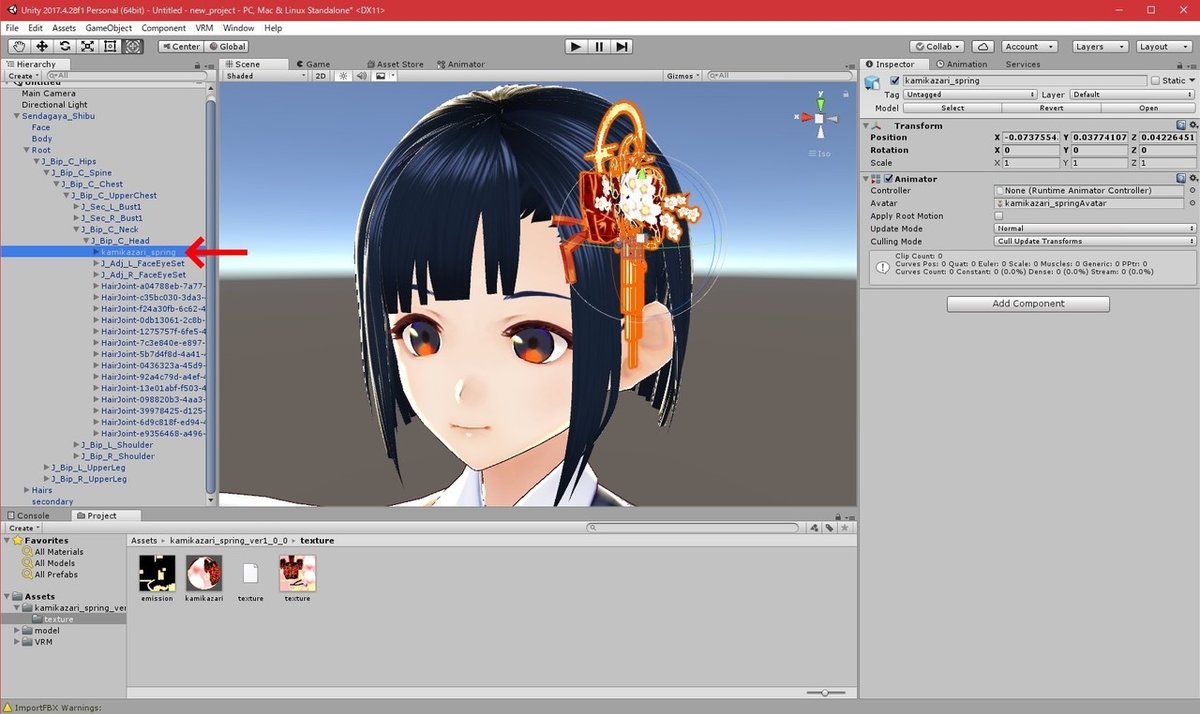The width and height of the screenshot is (1200, 714).
Task: Open the cloud Services button
Action: (x=983, y=46)
